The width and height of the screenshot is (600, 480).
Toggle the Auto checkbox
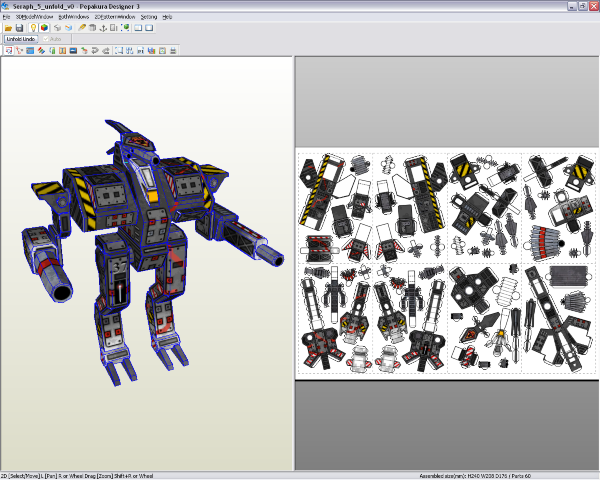coord(52,39)
